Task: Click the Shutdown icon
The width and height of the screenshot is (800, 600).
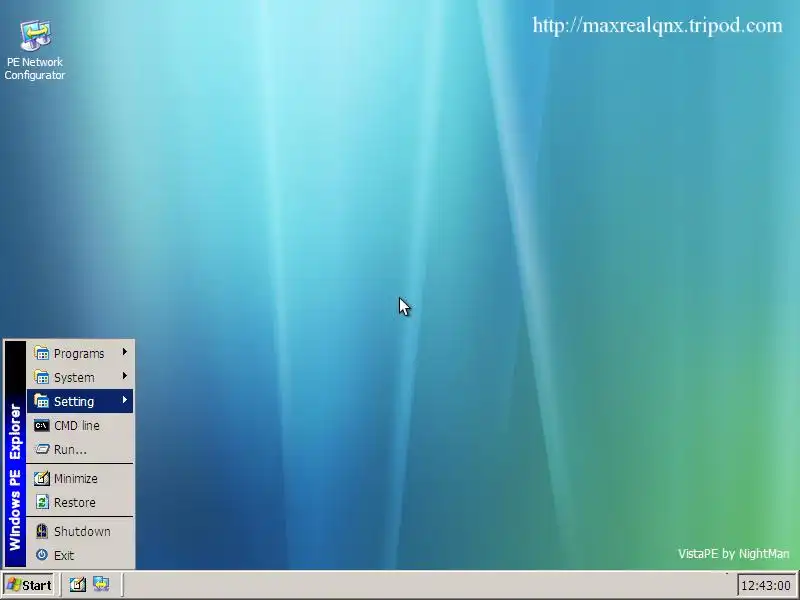Action: coord(42,531)
